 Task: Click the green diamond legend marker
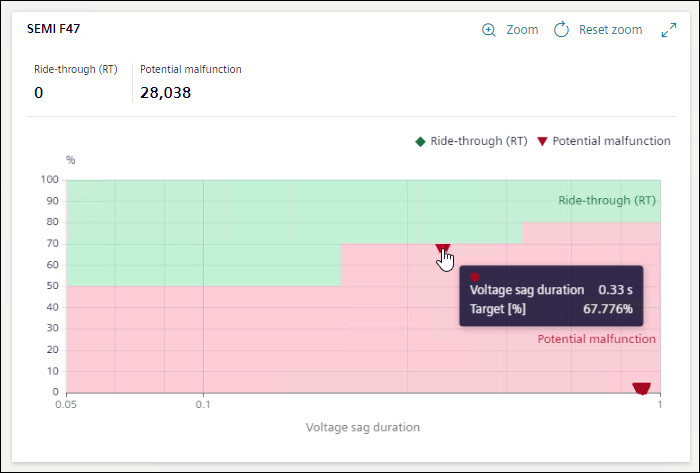coord(420,141)
